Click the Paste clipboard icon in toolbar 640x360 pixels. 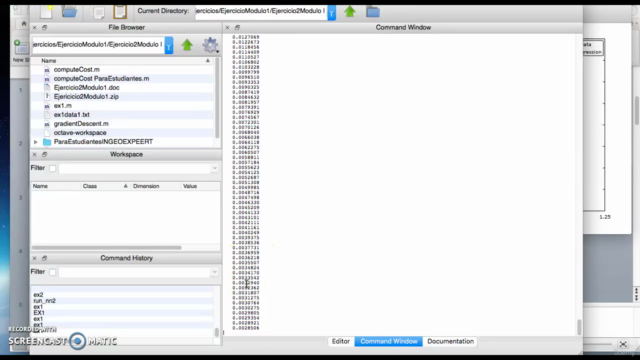[x=120, y=12]
